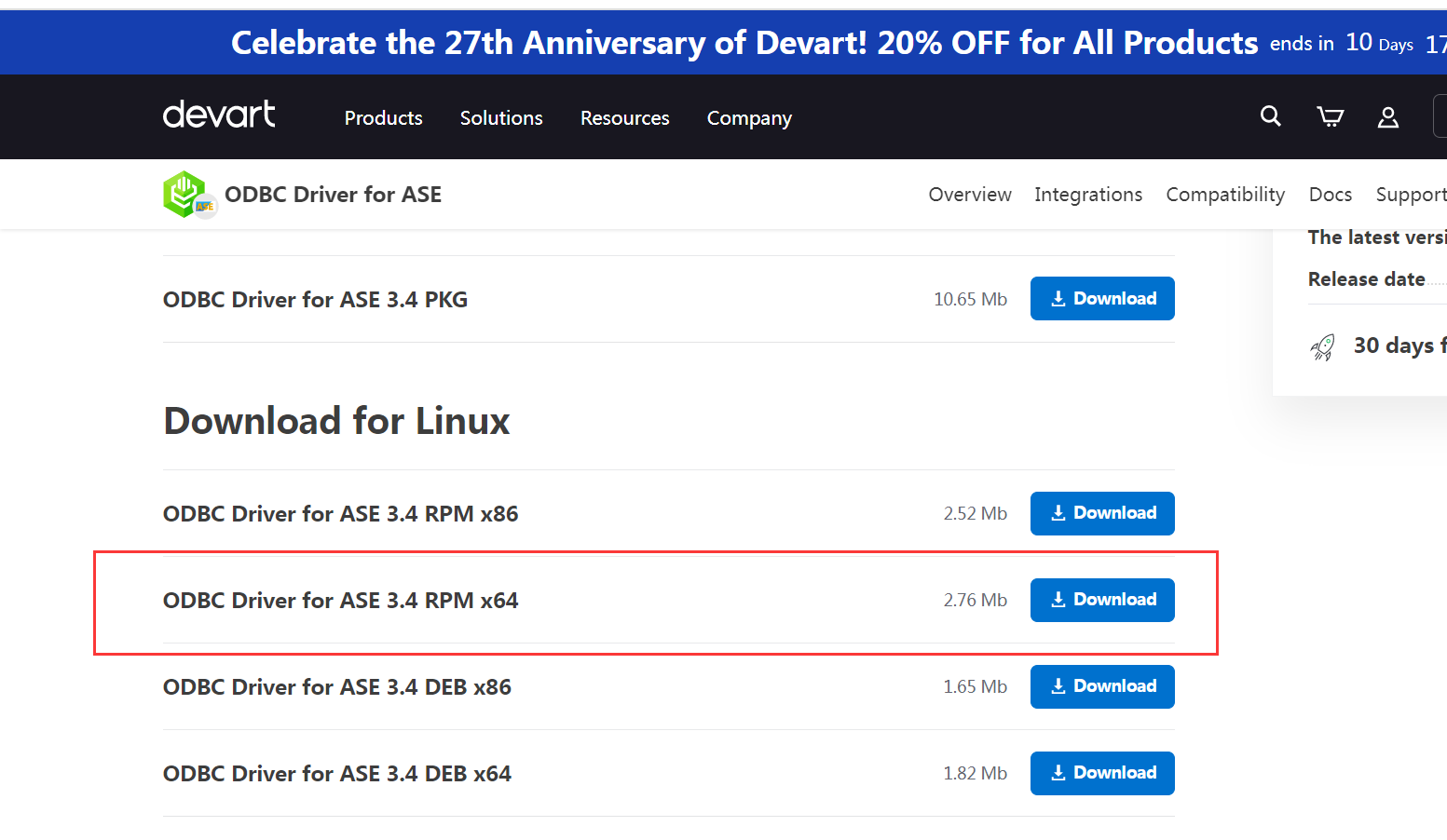Download ODBC Driver 3.4 DEB x86
Viewport: 1447px width, 840px height.
coord(1102,686)
